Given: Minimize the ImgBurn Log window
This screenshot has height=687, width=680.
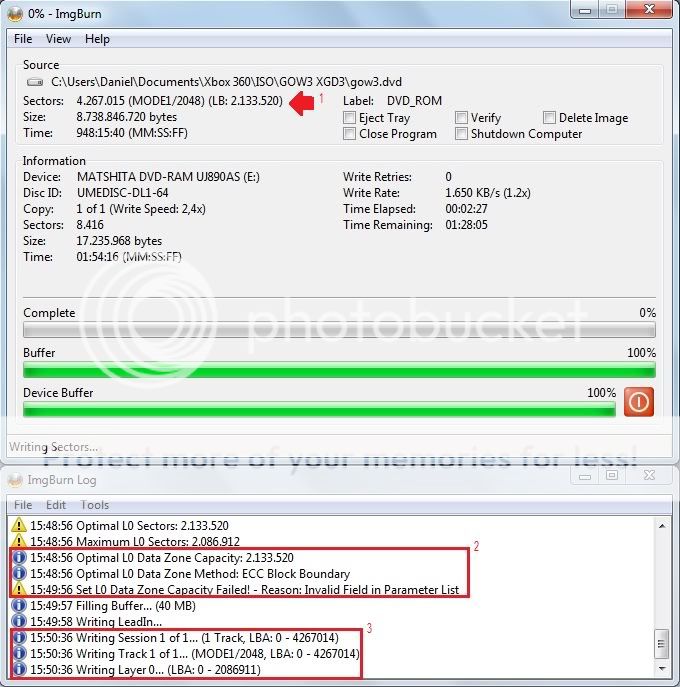Looking at the screenshot, I should (x=585, y=476).
